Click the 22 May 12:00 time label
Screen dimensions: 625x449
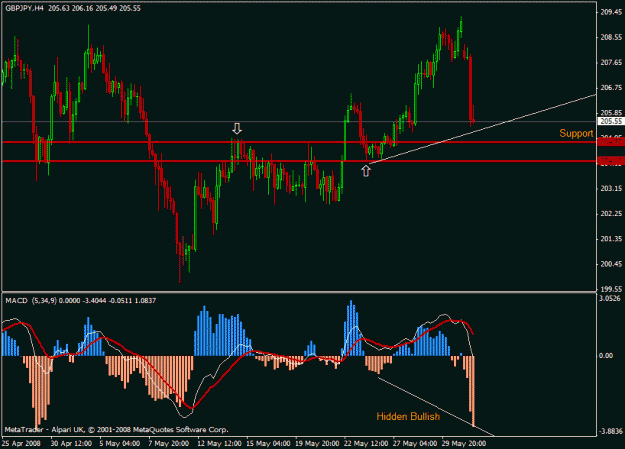[x=366, y=443]
